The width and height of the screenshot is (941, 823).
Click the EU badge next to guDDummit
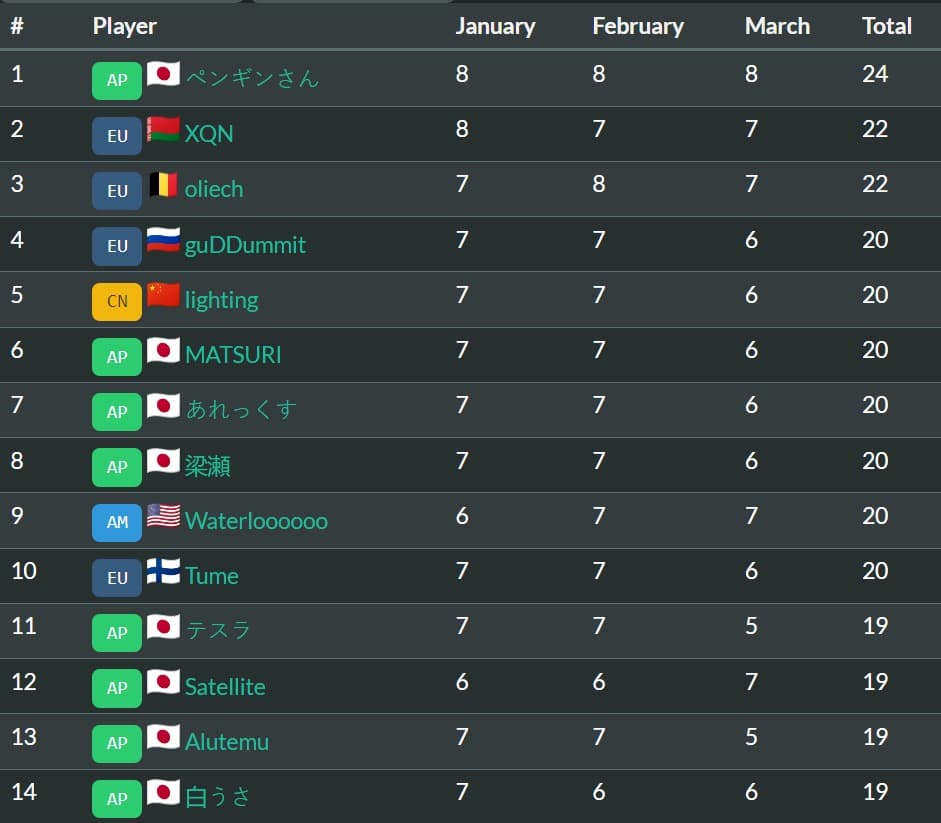pyautogui.click(x=116, y=246)
